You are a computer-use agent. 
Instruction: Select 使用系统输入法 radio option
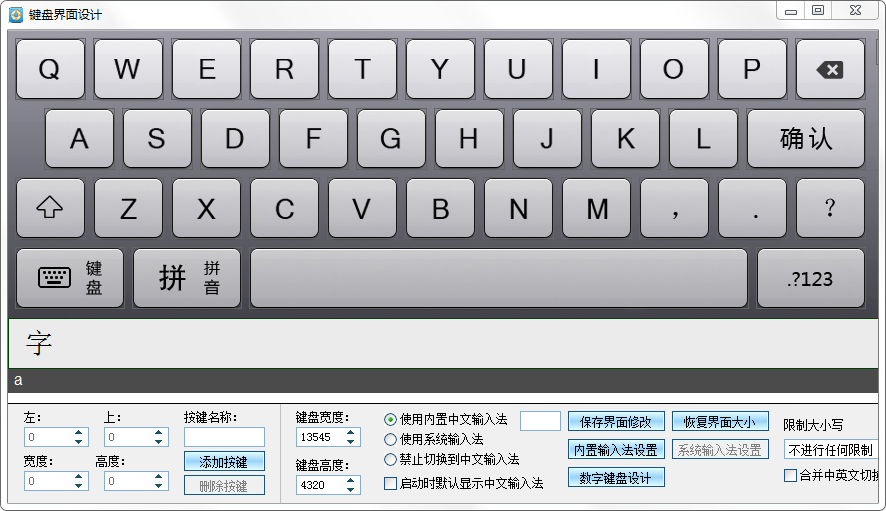pyautogui.click(x=391, y=439)
